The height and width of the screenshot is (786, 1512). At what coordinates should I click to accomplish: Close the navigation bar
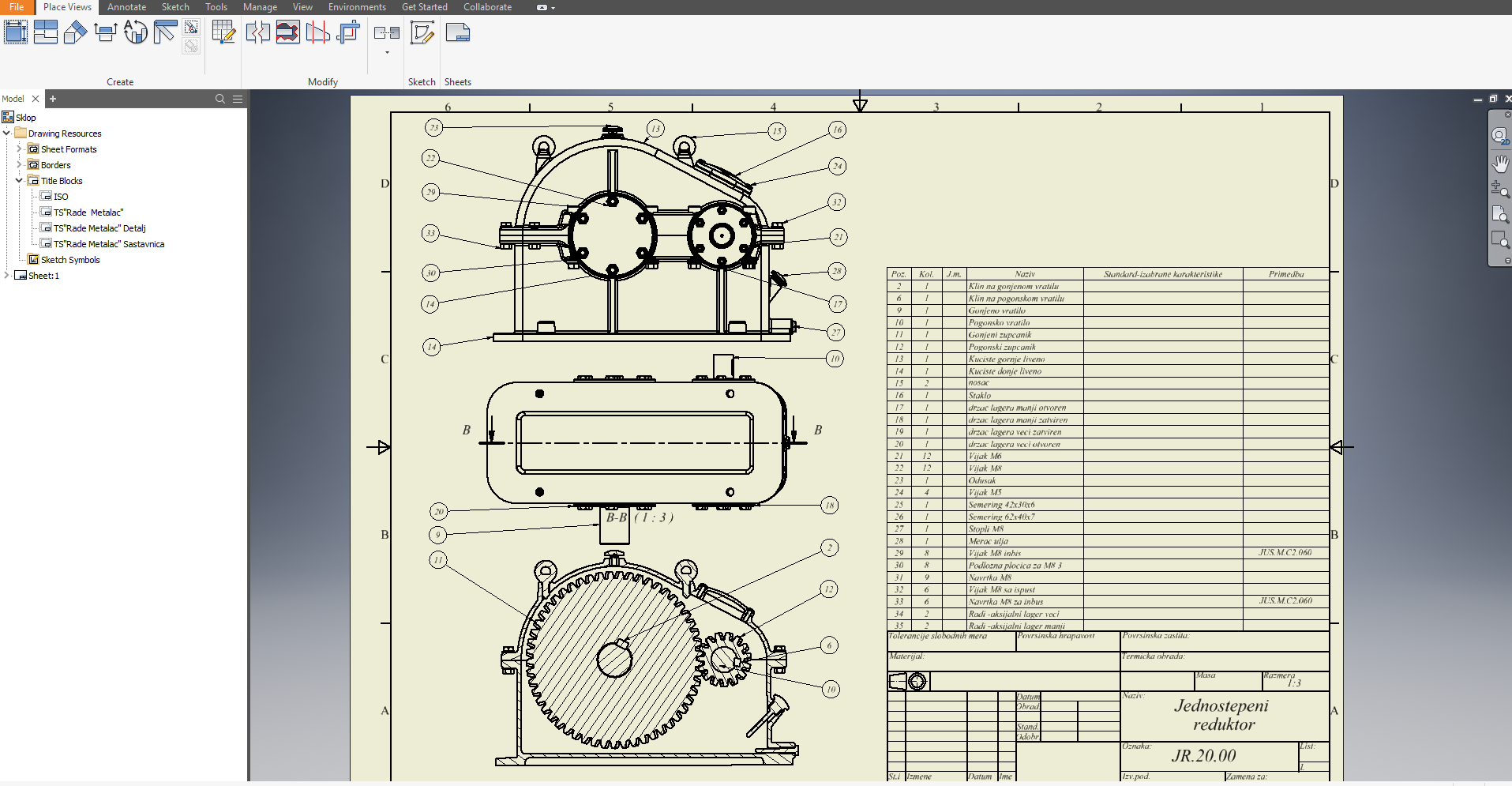point(1507,115)
